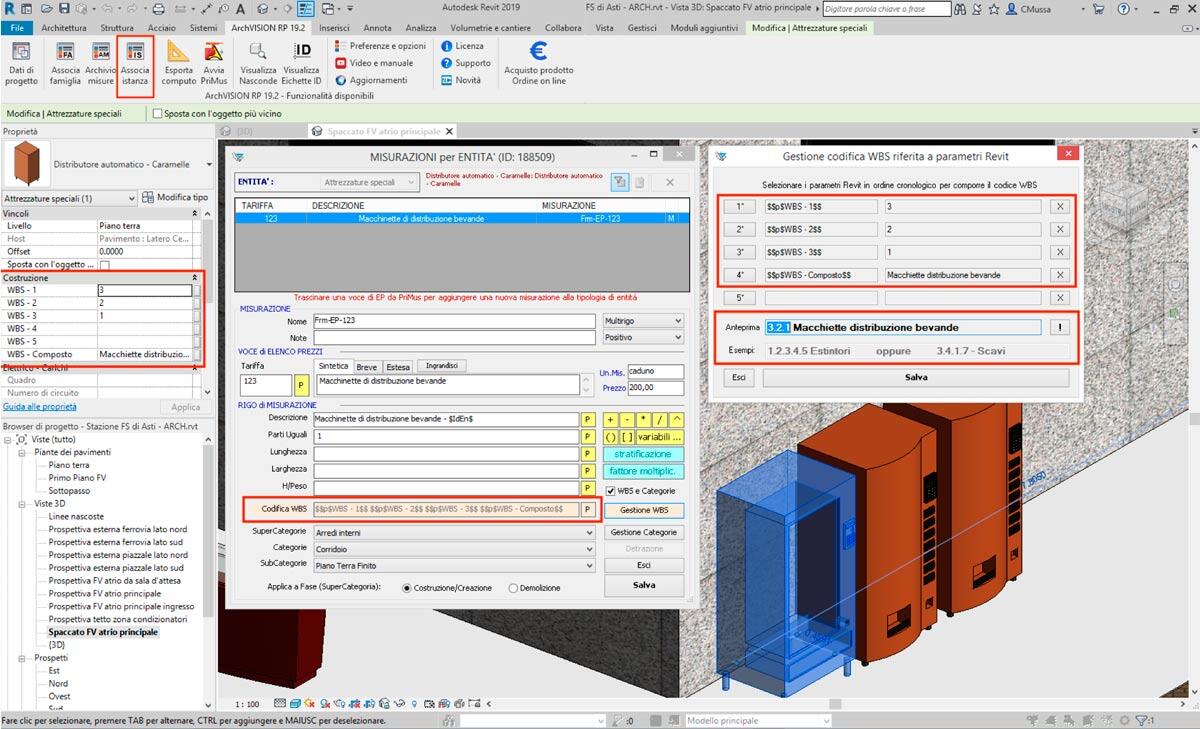Toggle Sposta con l'oggetto checkbox in Properties
This screenshot has width=1200, height=729.
[x=105, y=265]
